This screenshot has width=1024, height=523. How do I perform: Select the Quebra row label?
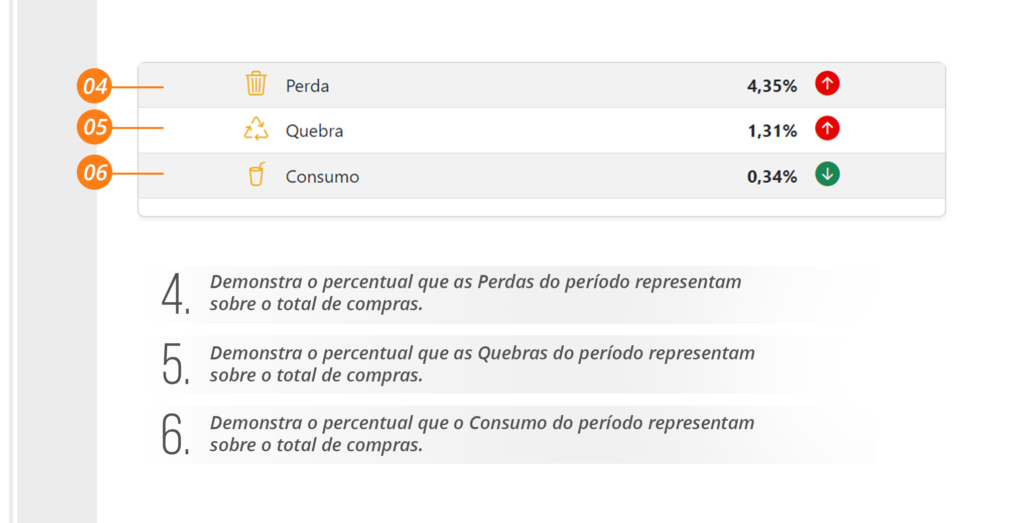[x=314, y=131]
